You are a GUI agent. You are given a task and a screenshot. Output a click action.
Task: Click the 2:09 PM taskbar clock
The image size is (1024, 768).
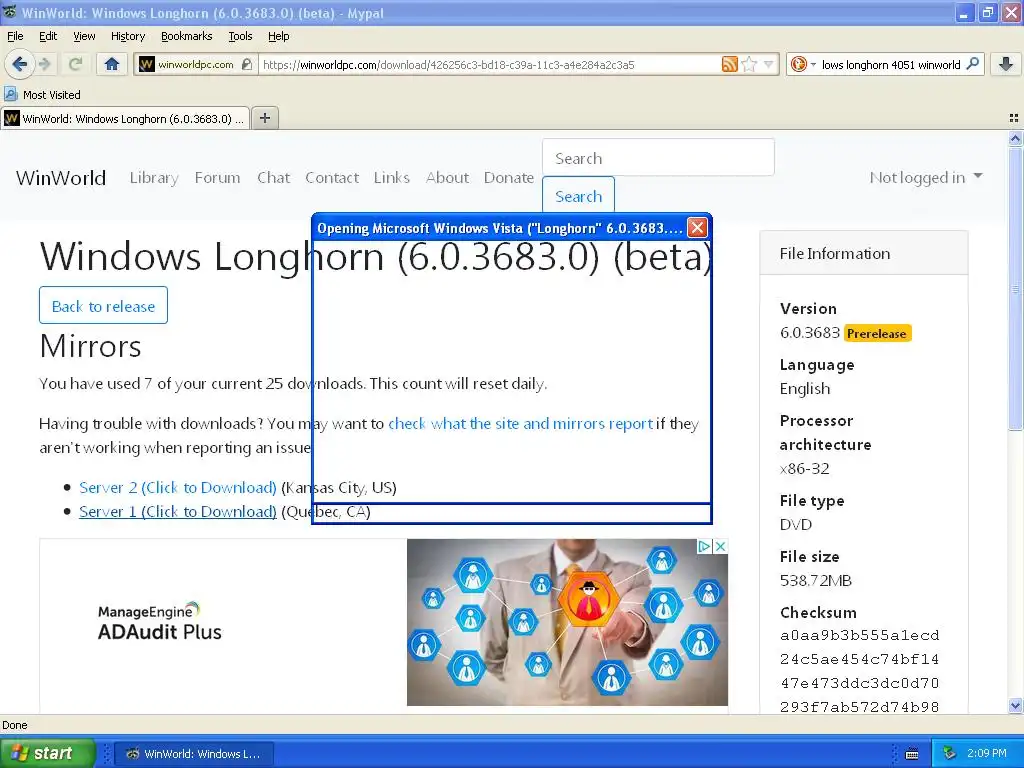[x=986, y=754]
